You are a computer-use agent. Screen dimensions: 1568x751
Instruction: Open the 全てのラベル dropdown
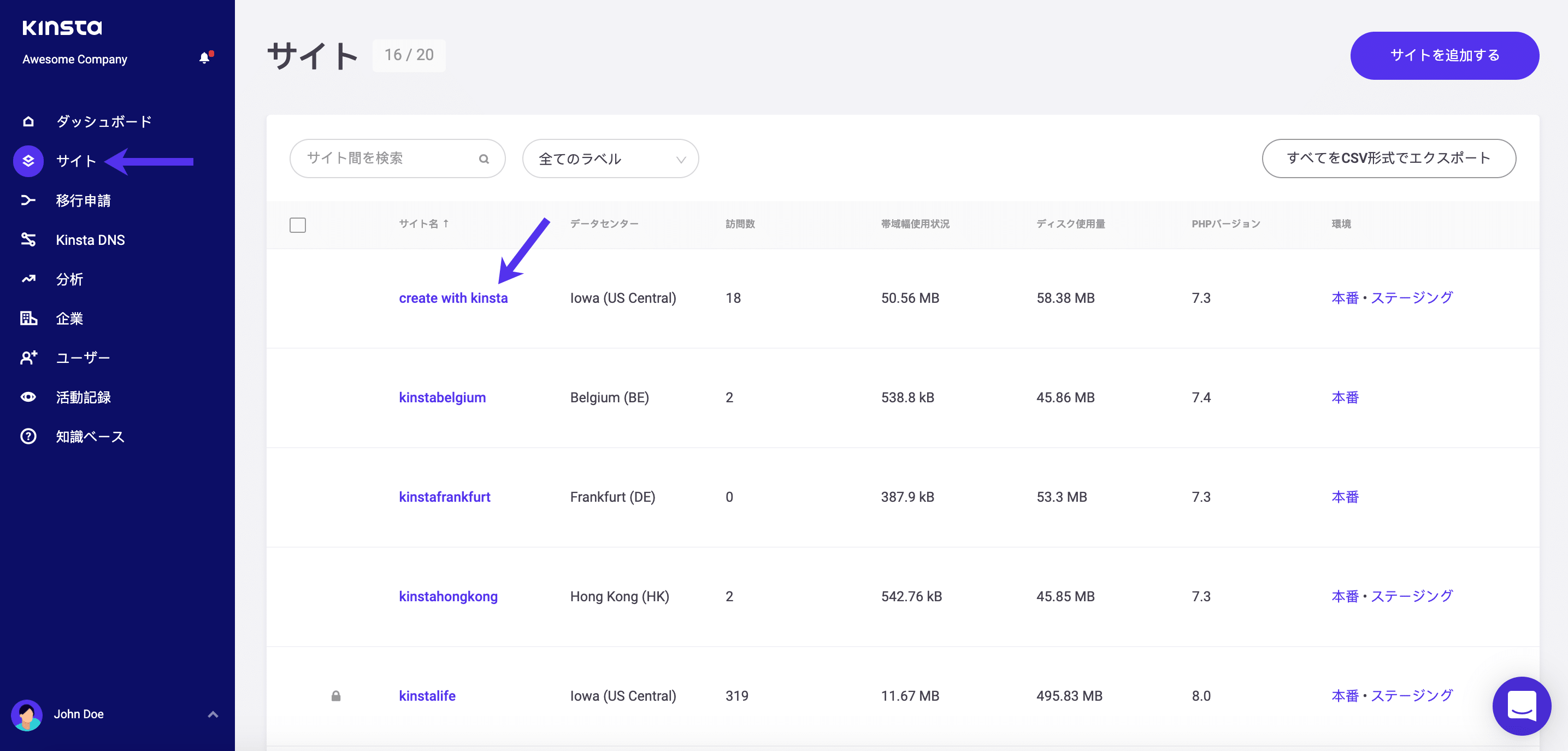point(610,159)
